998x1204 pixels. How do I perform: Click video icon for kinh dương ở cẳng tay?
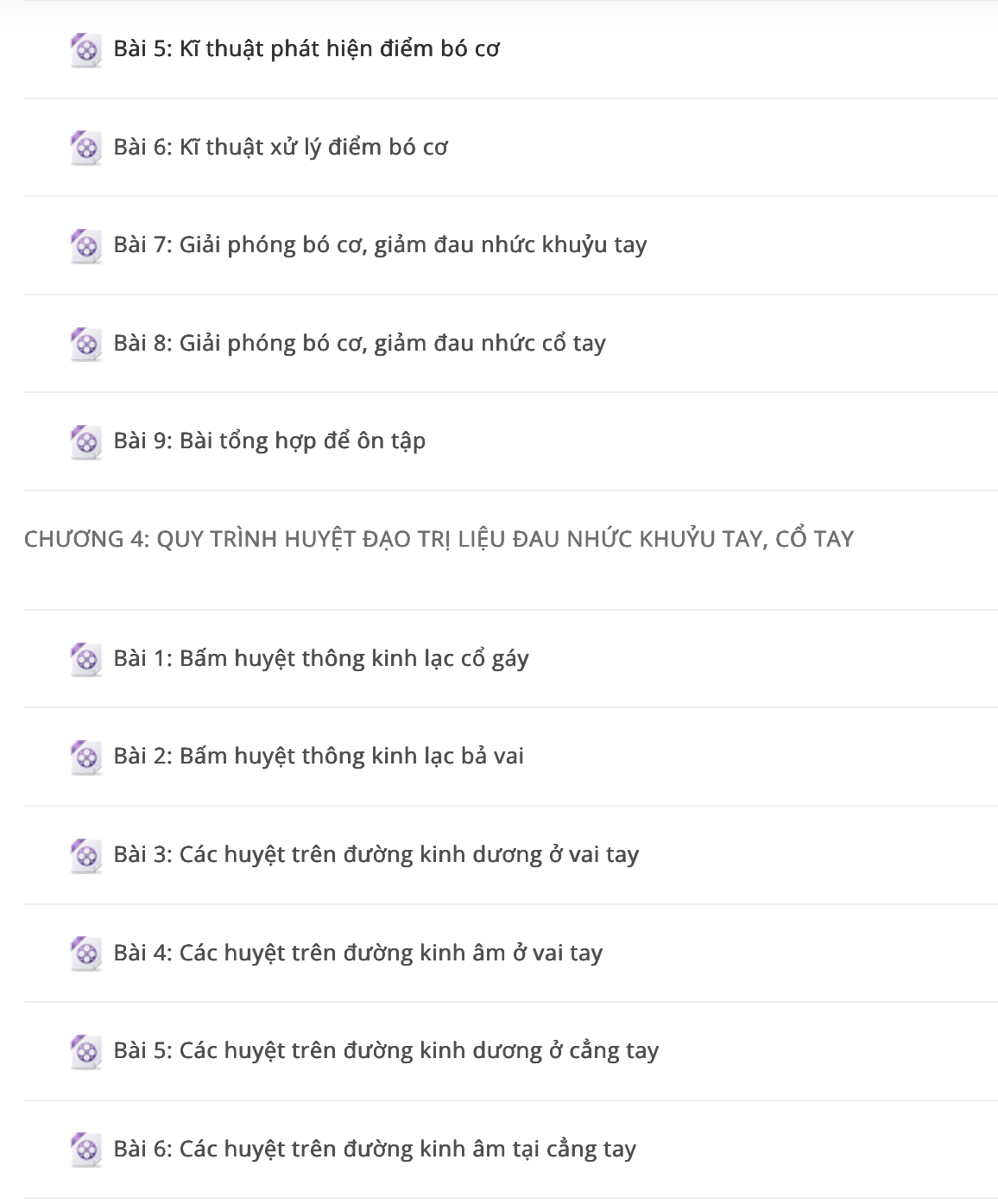coord(85,1051)
